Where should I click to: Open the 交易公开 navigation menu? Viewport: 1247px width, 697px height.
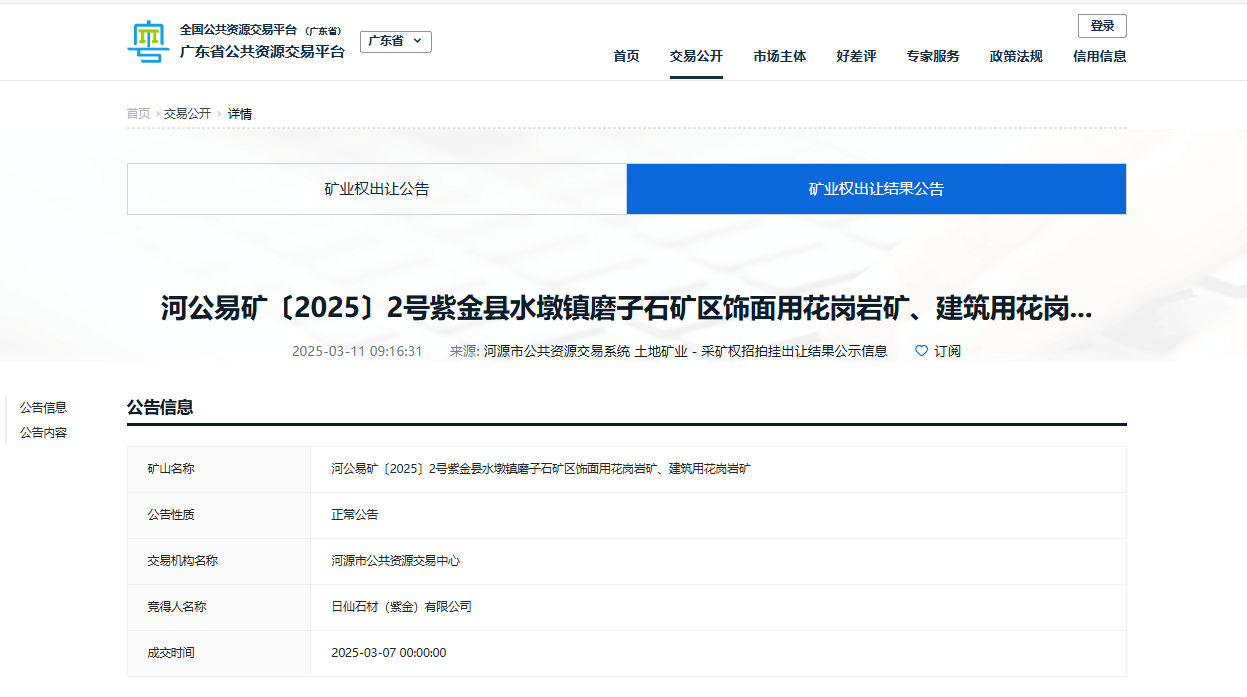click(696, 56)
